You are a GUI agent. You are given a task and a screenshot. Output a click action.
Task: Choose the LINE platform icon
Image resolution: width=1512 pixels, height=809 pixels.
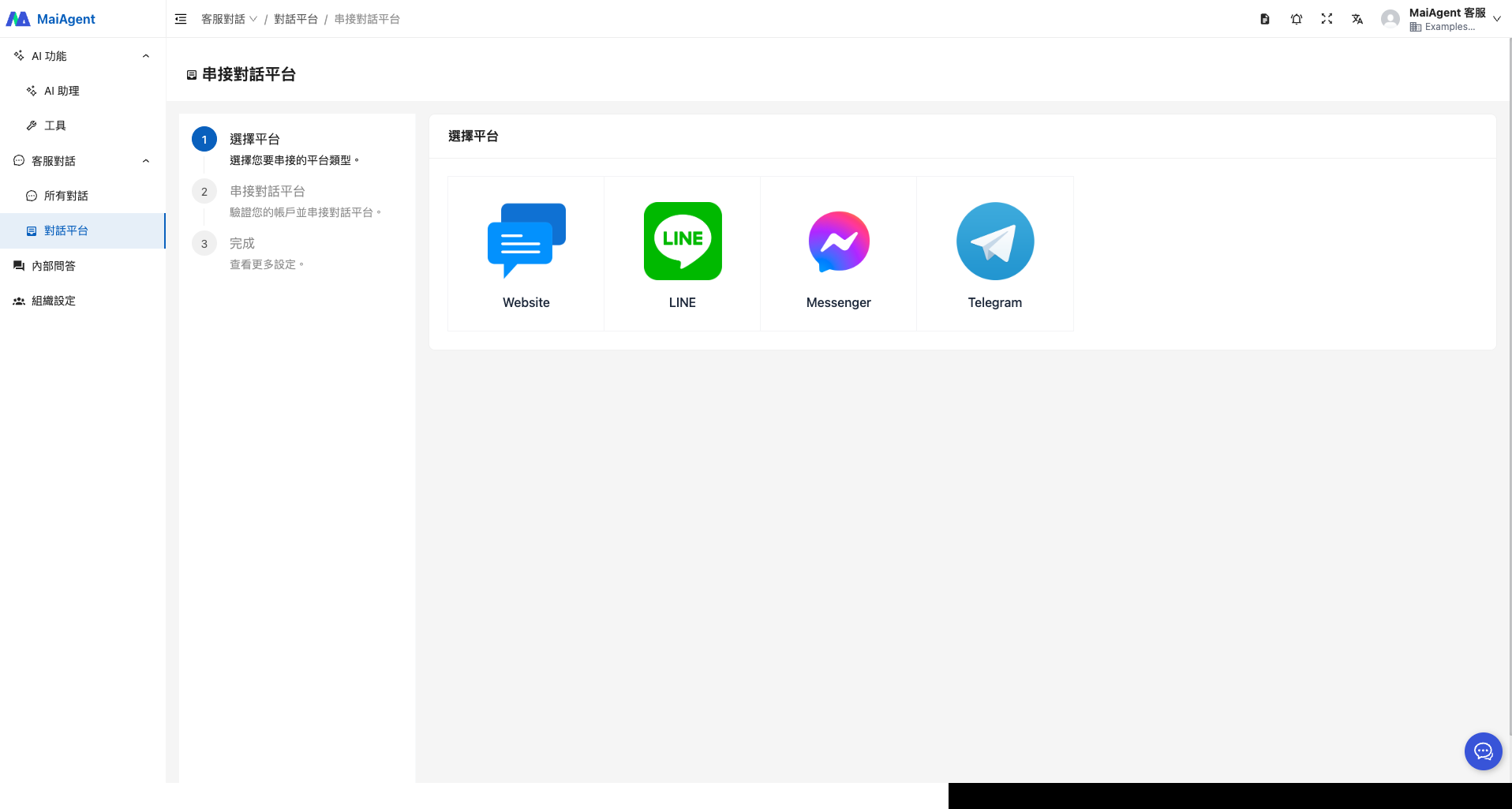pos(683,242)
